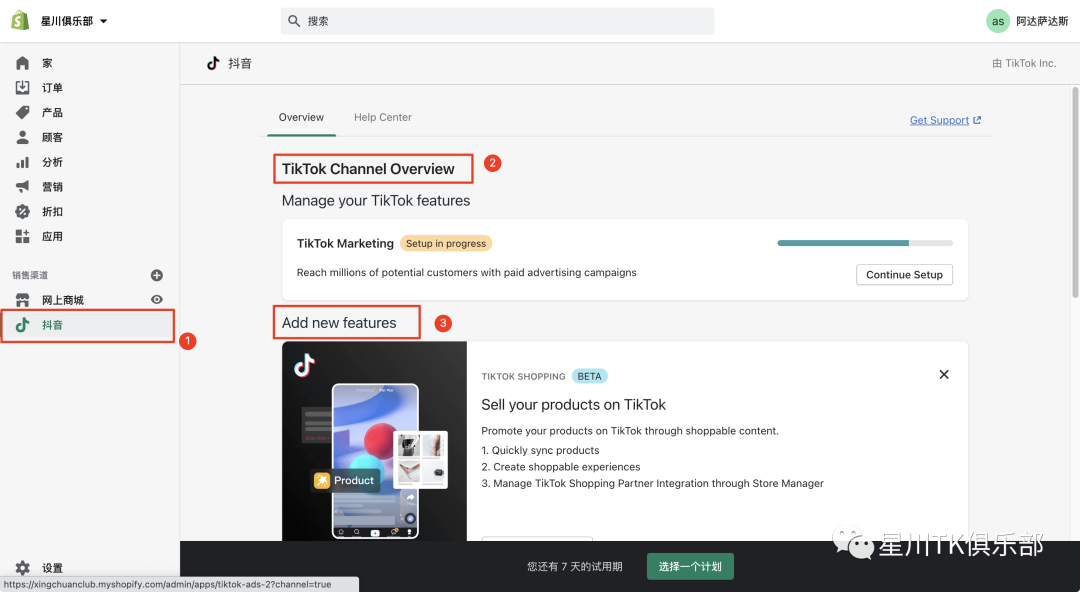Click the Shopify logo icon
The image size is (1080, 592).
coord(20,21)
